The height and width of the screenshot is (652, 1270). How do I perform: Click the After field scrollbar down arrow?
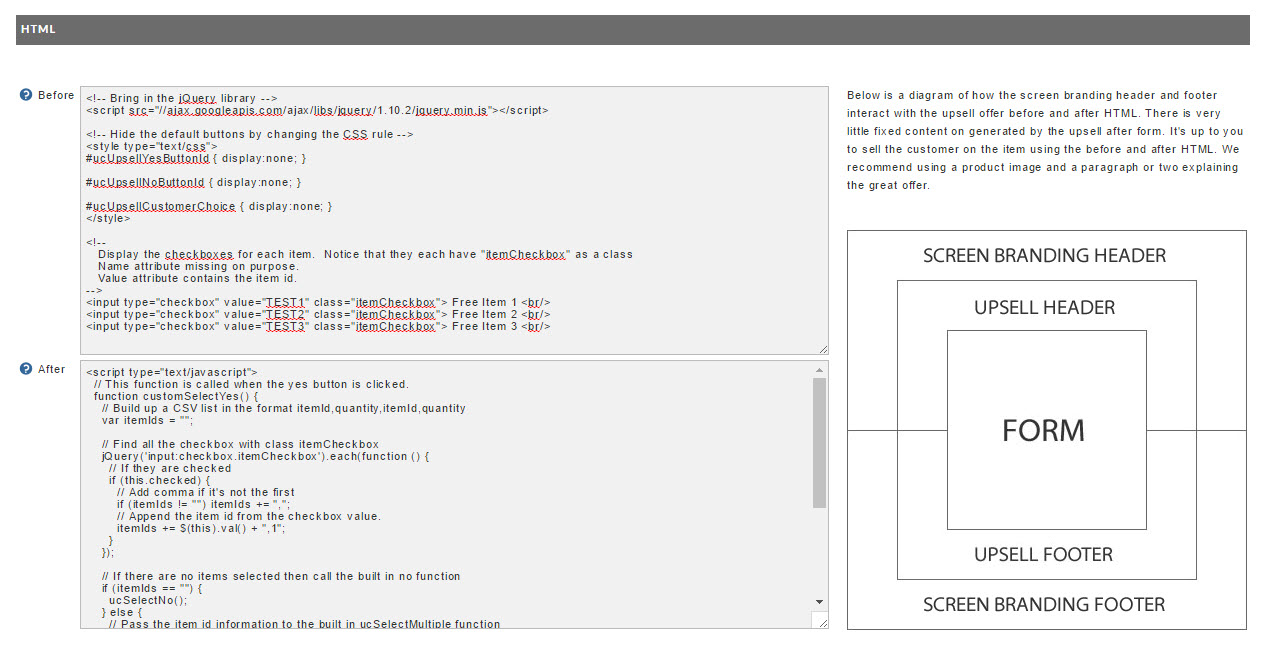(820, 602)
